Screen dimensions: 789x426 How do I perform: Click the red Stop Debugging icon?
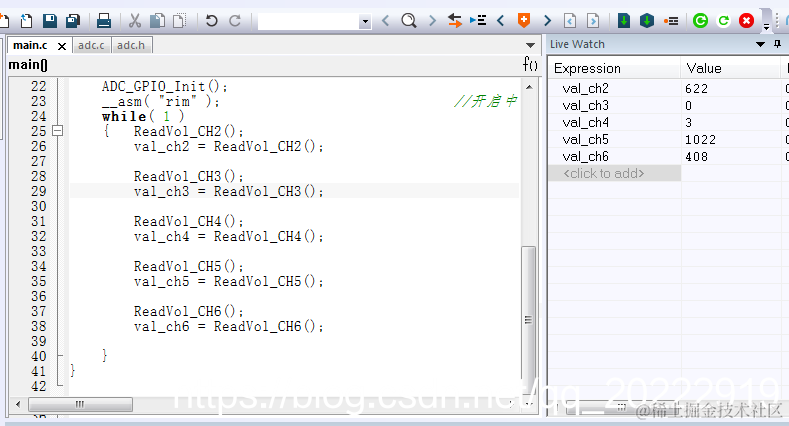pos(746,21)
